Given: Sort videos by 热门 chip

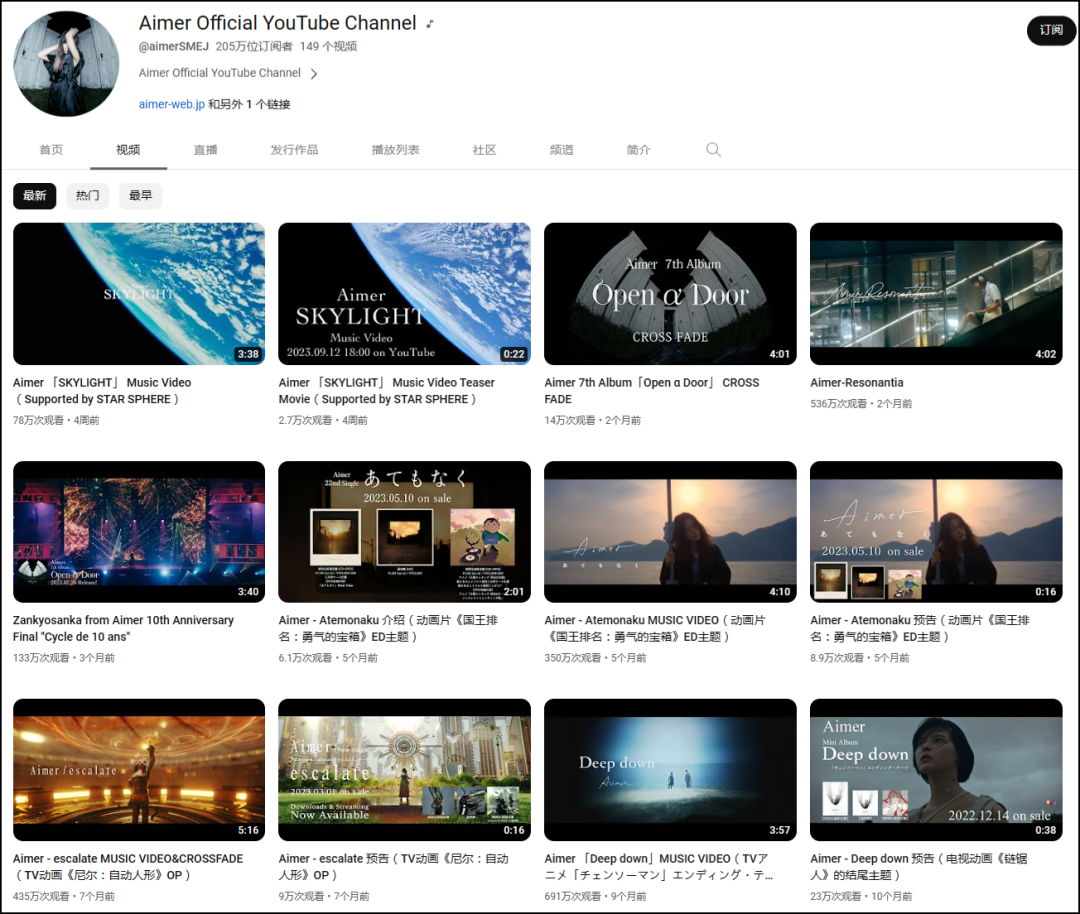Looking at the screenshot, I should (87, 196).
